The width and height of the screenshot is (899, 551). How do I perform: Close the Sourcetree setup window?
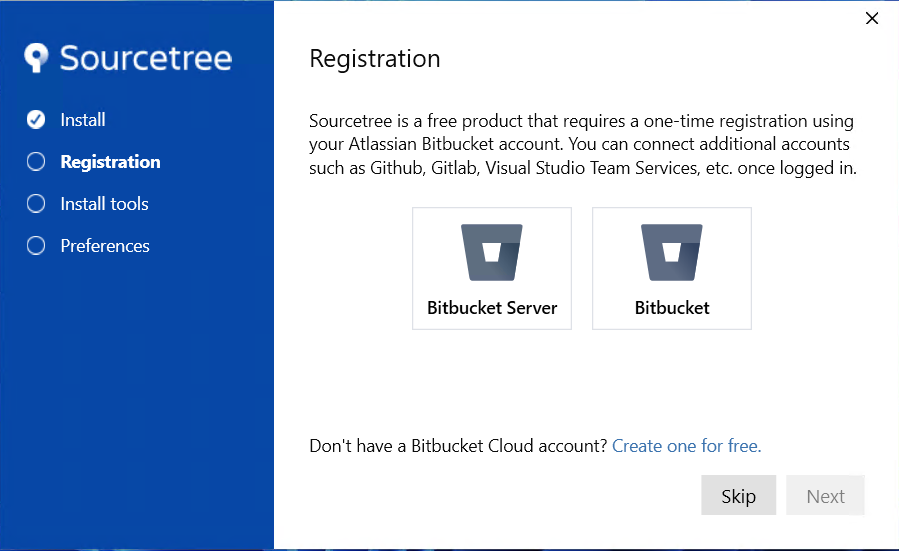871,18
